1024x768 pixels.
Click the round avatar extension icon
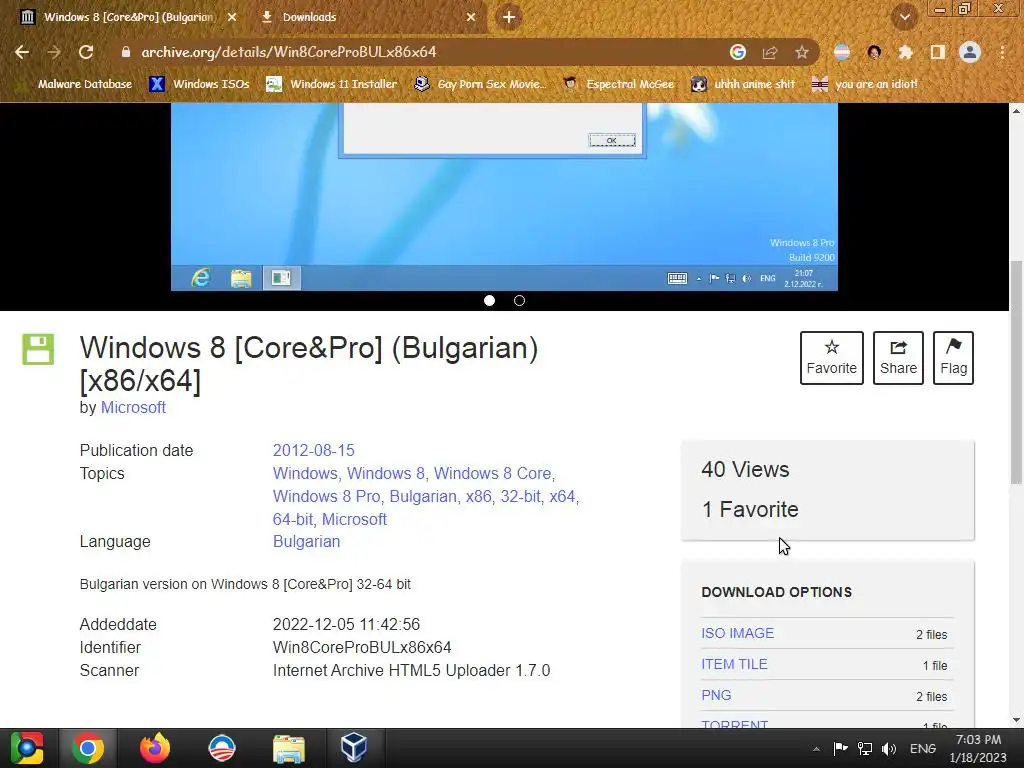(874, 52)
